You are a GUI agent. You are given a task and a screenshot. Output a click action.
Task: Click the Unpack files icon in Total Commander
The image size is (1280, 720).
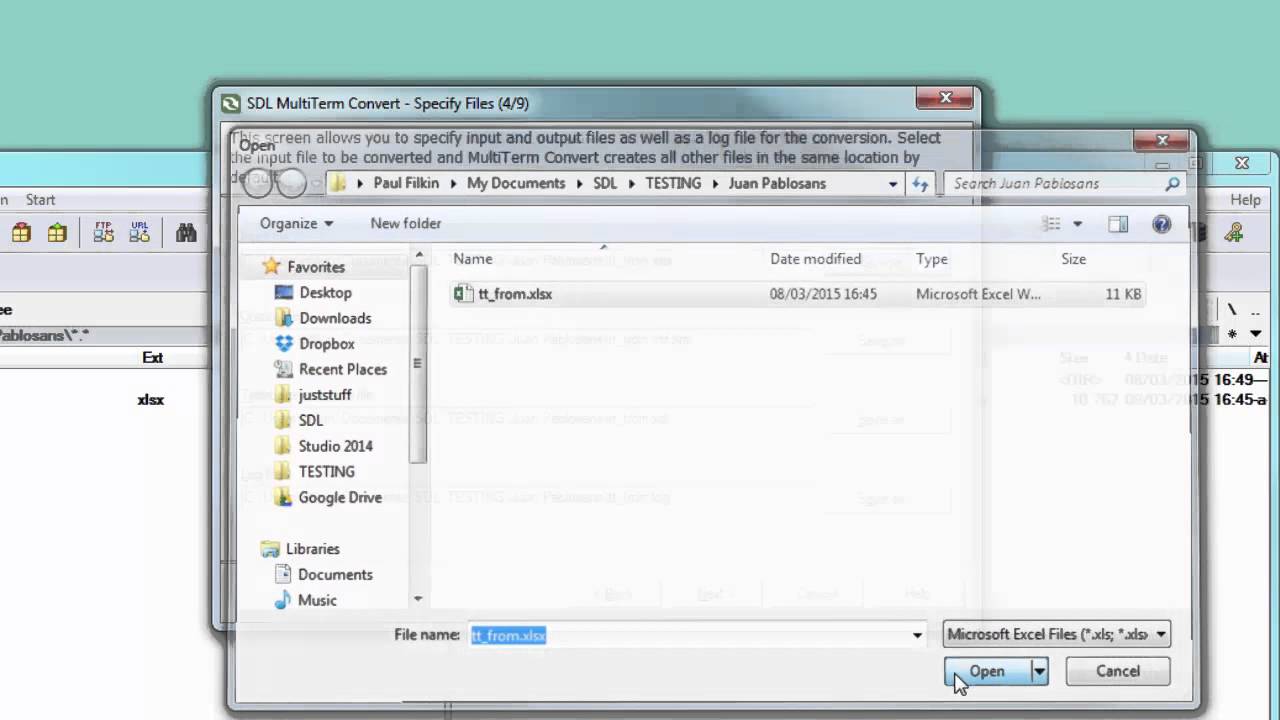click(57, 233)
